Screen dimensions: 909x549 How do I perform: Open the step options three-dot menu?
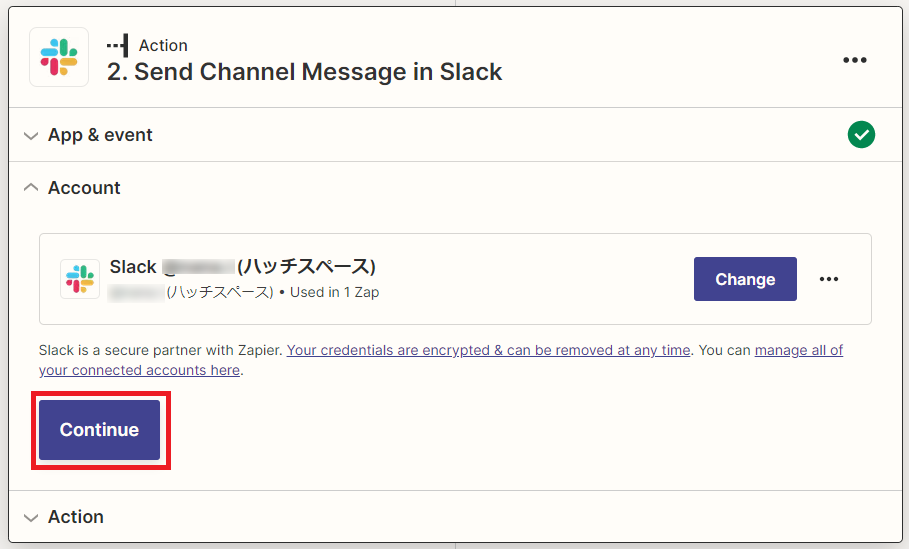click(855, 60)
